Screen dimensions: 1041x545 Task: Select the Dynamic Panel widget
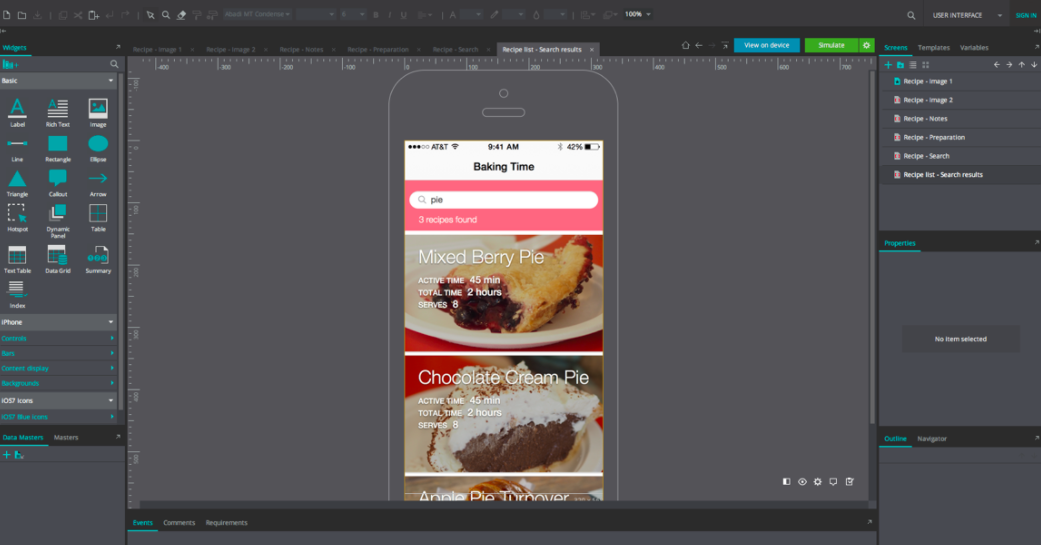[x=58, y=215]
